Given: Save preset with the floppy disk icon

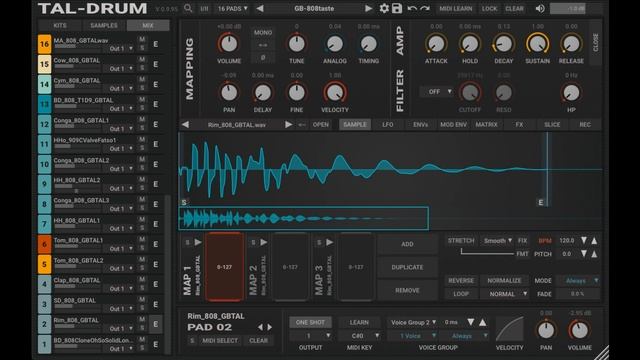Looking at the screenshot, I should point(397,8).
